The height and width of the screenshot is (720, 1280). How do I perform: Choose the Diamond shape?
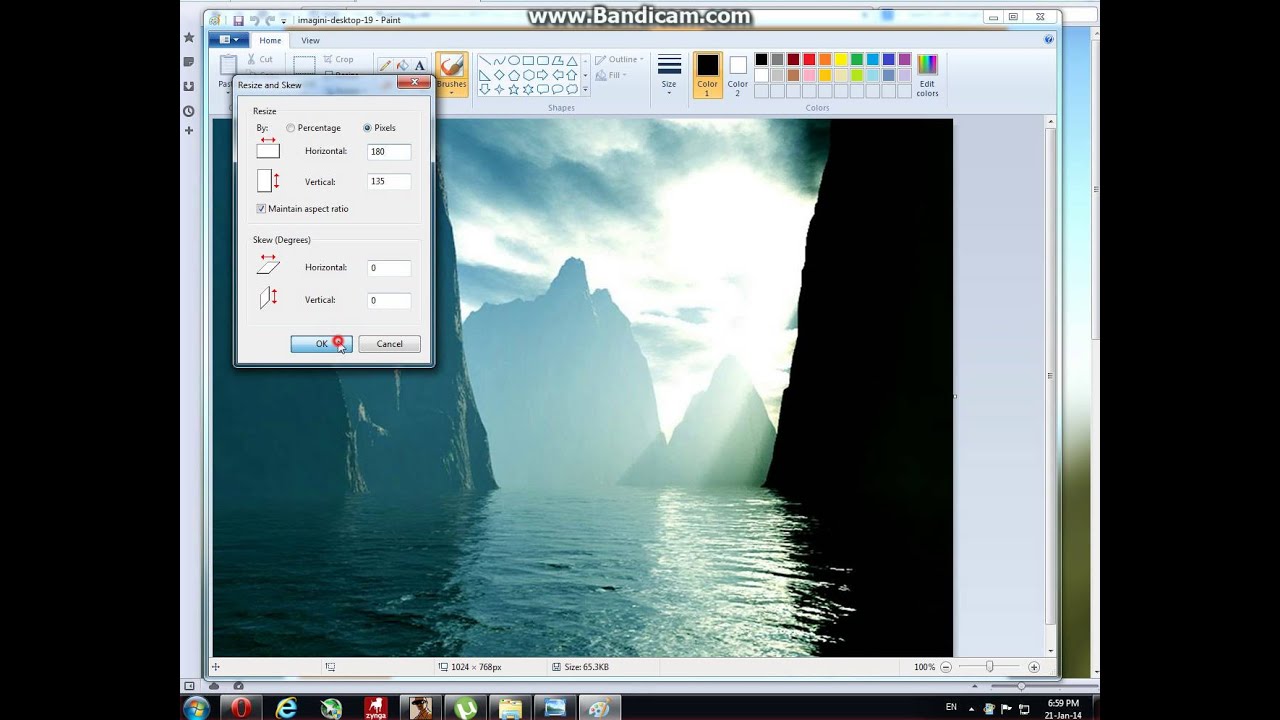click(x=499, y=75)
